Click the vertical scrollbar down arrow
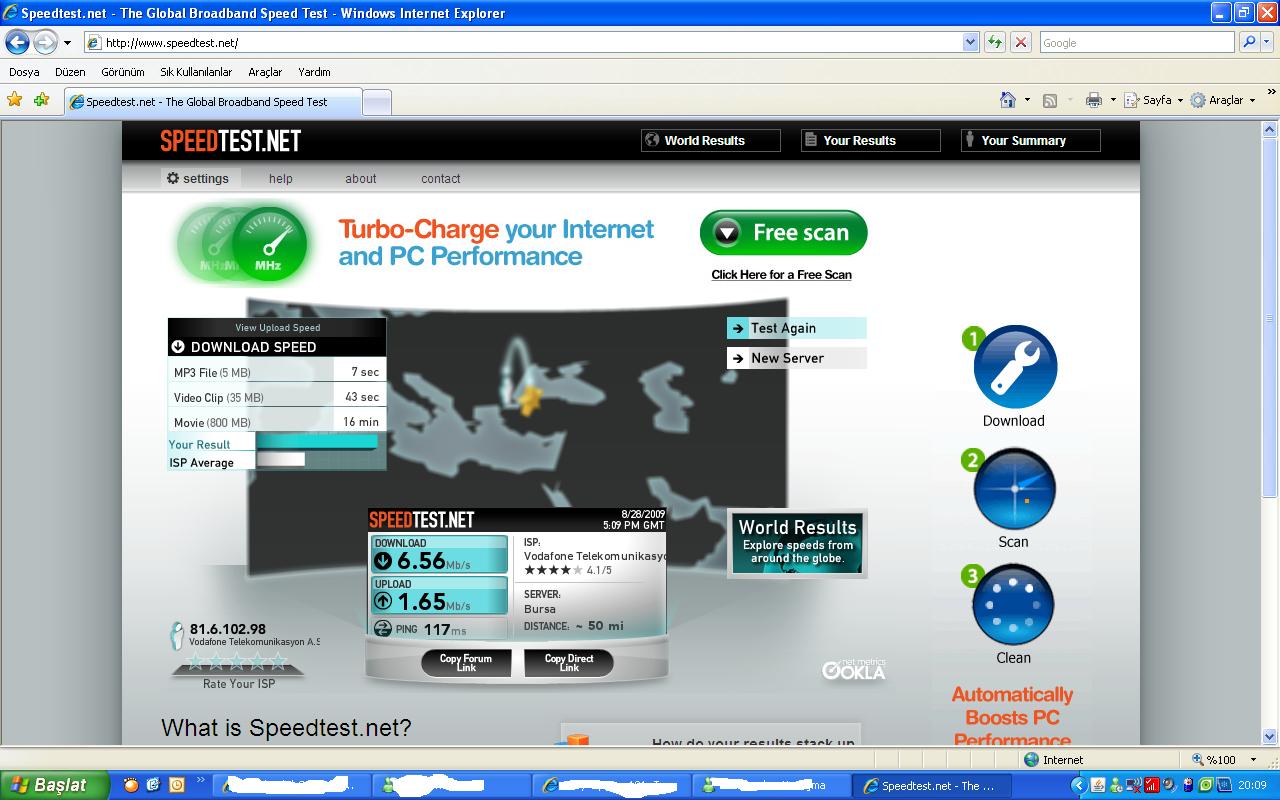Screen dimensions: 1280x800 tap(1271, 737)
